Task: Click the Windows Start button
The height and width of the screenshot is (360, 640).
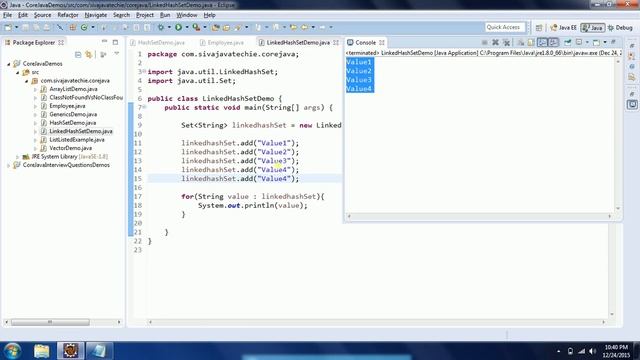Action: [13, 351]
